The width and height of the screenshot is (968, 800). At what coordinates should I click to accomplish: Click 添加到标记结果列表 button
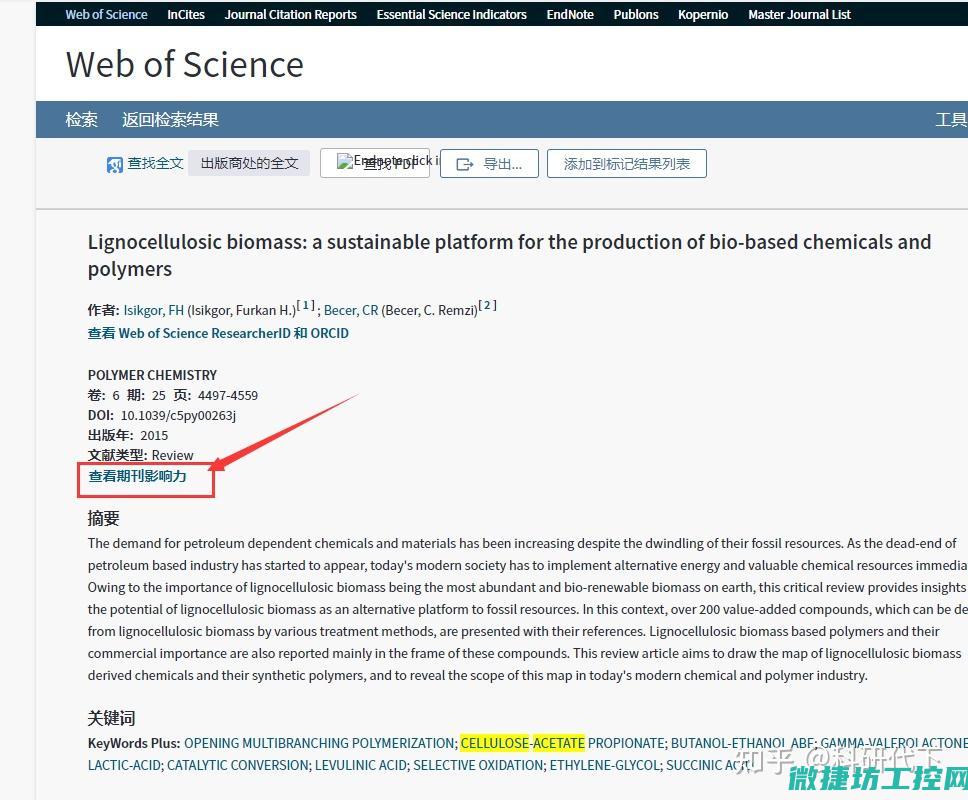pyautogui.click(x=627, y=164)
